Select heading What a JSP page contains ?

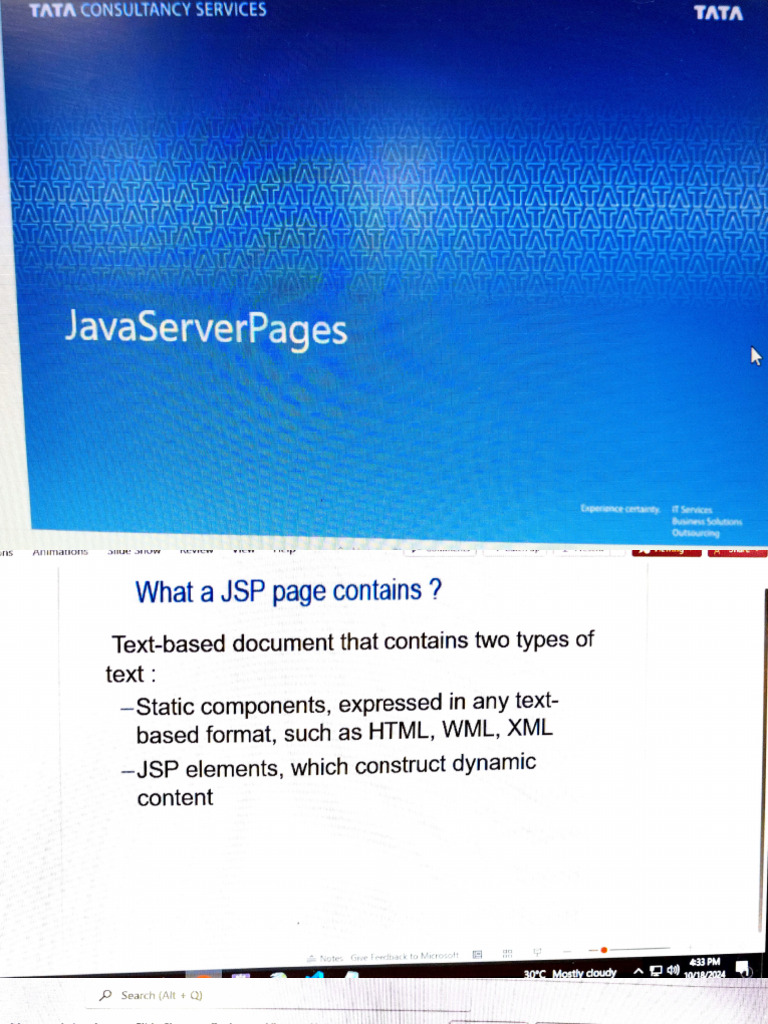pyautogui.click(x=288, y=592)
